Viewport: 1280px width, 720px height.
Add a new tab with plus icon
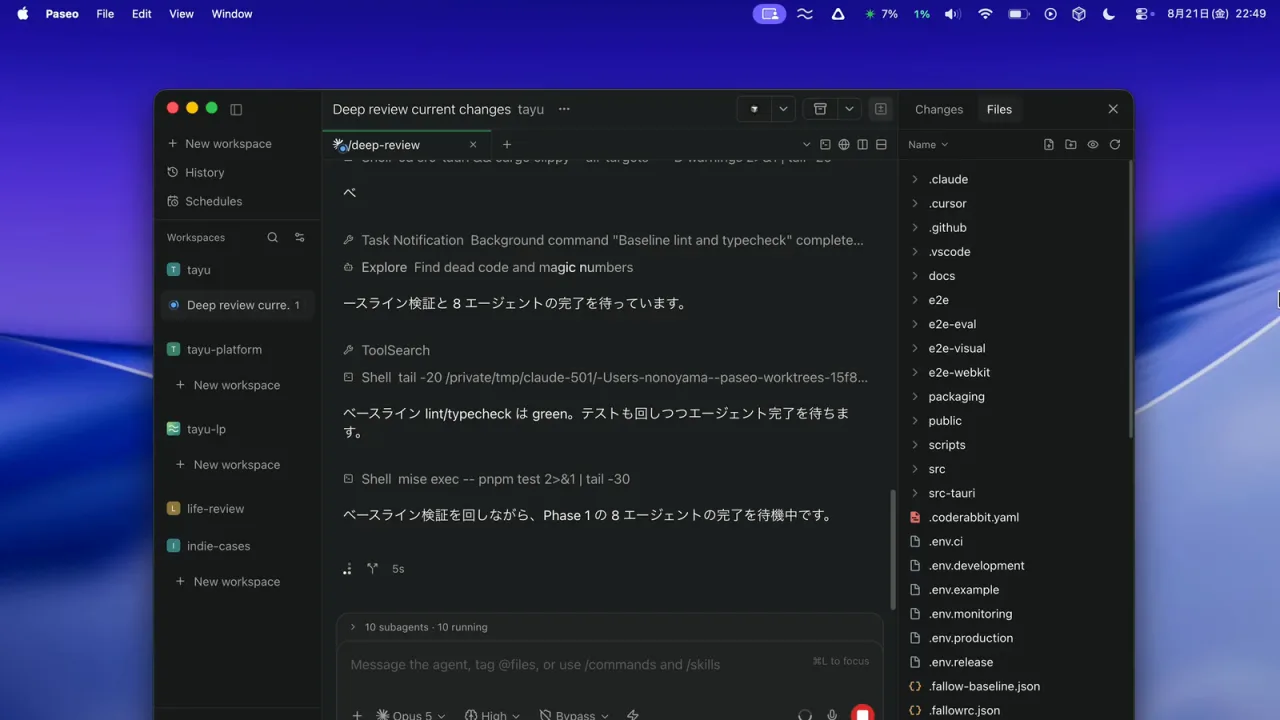click(507, 145)
